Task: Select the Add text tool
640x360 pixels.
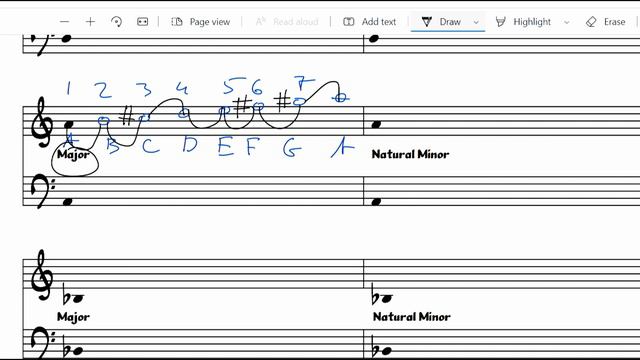Action: pyautogui.click(x=370, y=22)
